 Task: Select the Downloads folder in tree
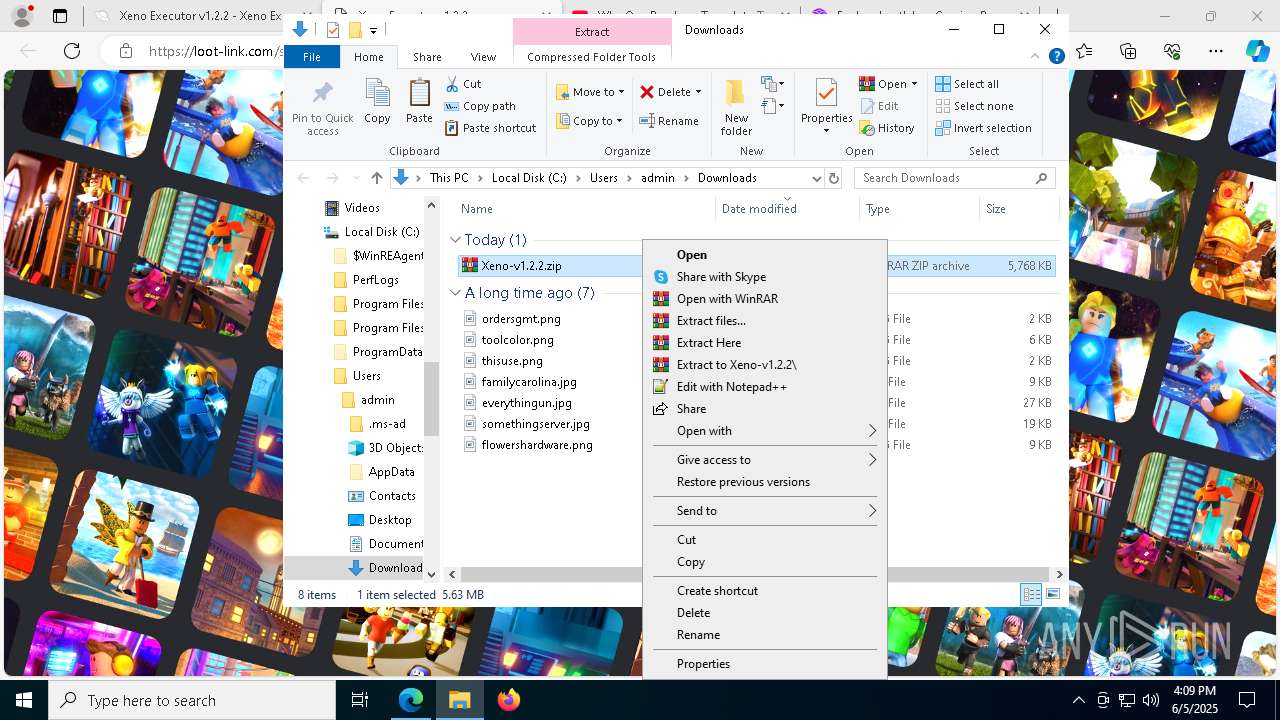coord(386,568)
